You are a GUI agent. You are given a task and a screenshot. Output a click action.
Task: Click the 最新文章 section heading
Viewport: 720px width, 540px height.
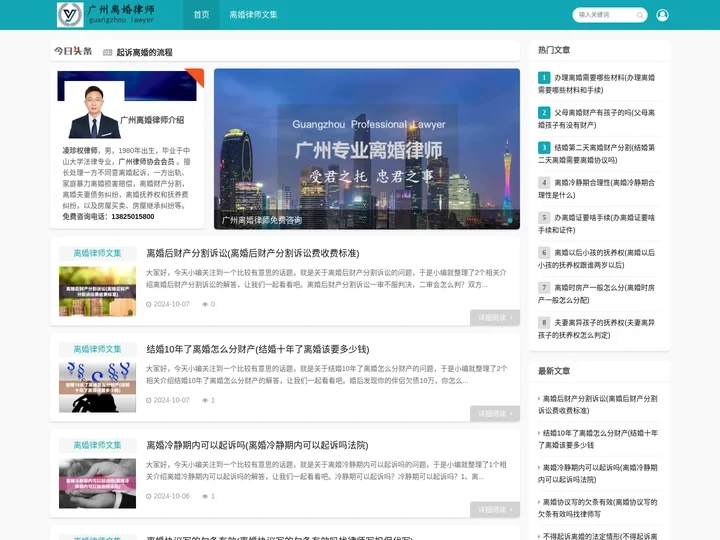tap(554, 371)
